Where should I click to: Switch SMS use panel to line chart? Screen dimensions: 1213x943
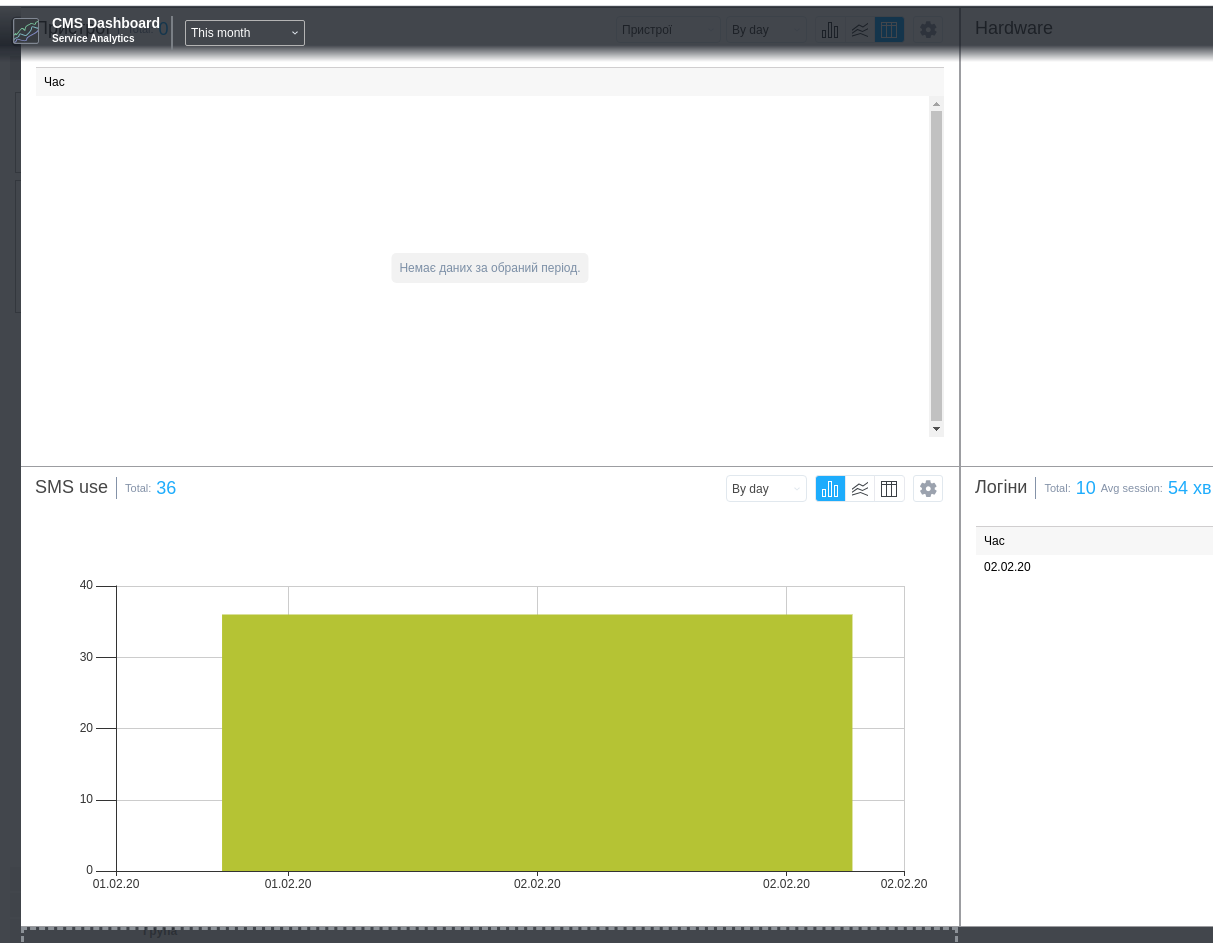tap(860, 489)
